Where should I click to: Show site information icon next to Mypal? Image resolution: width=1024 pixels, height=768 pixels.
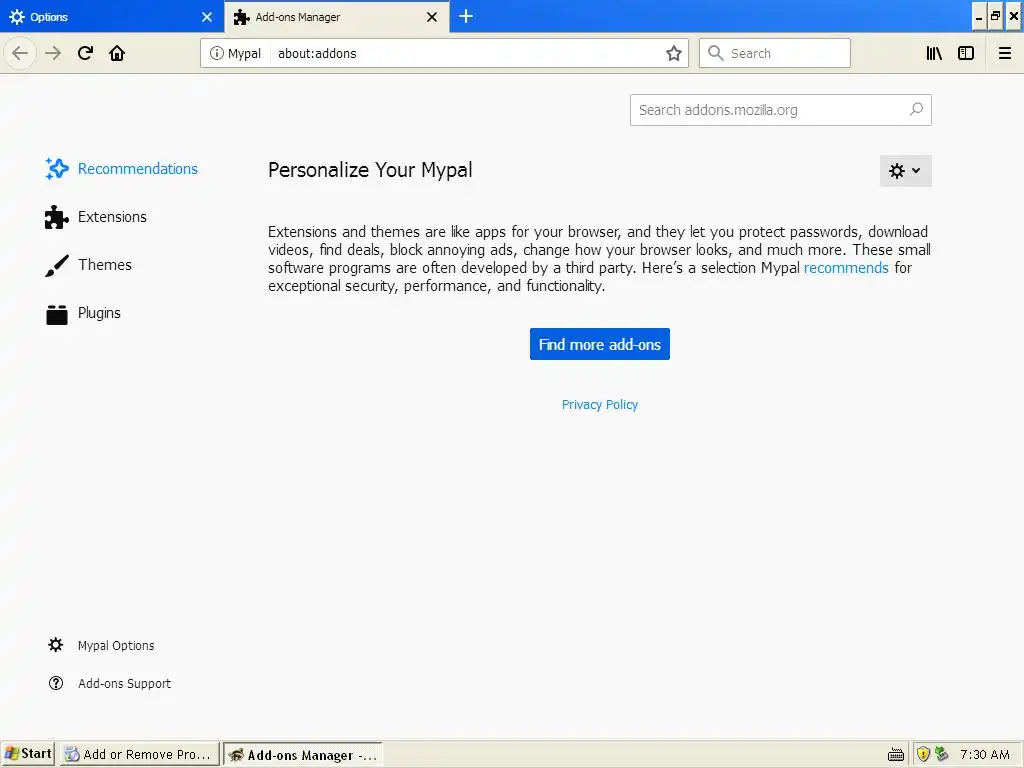[216, 53]
